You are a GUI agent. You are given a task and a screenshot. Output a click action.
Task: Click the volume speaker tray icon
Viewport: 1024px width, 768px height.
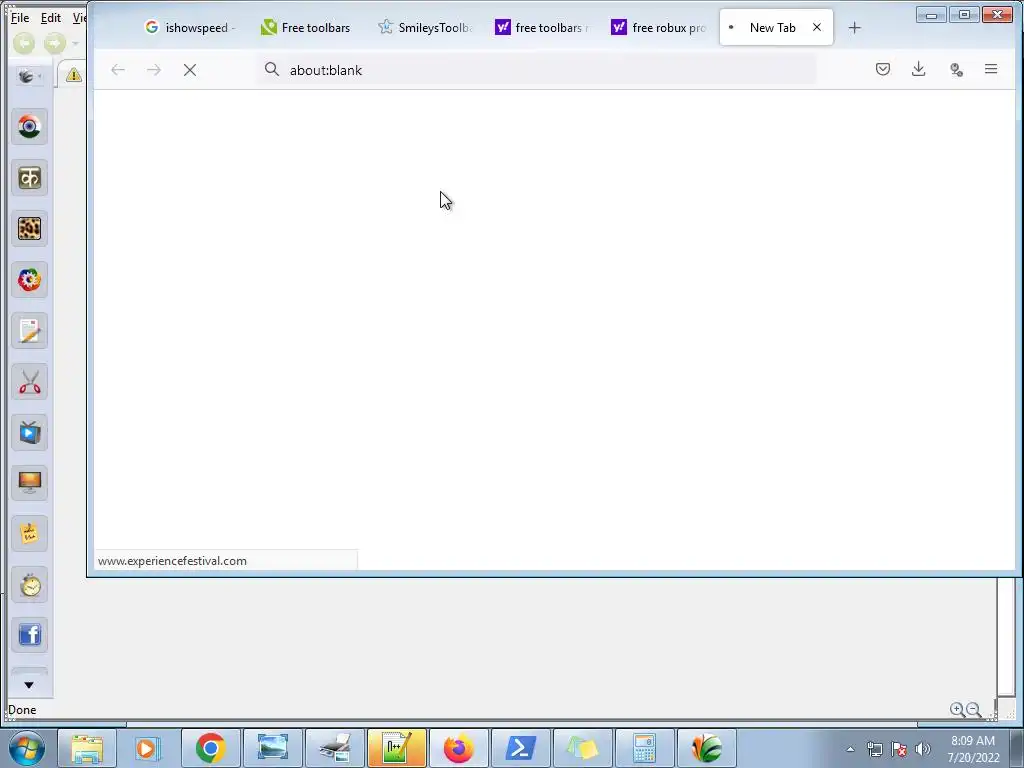pos(923,749)
